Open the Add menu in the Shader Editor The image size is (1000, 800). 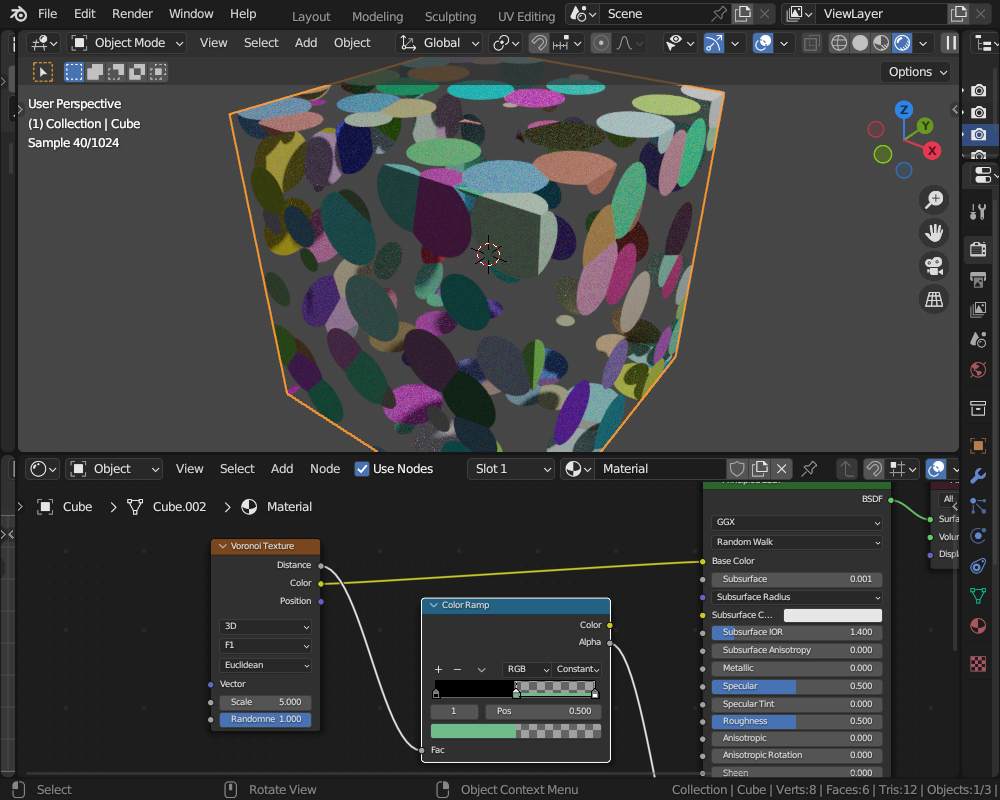click(281, 469)
